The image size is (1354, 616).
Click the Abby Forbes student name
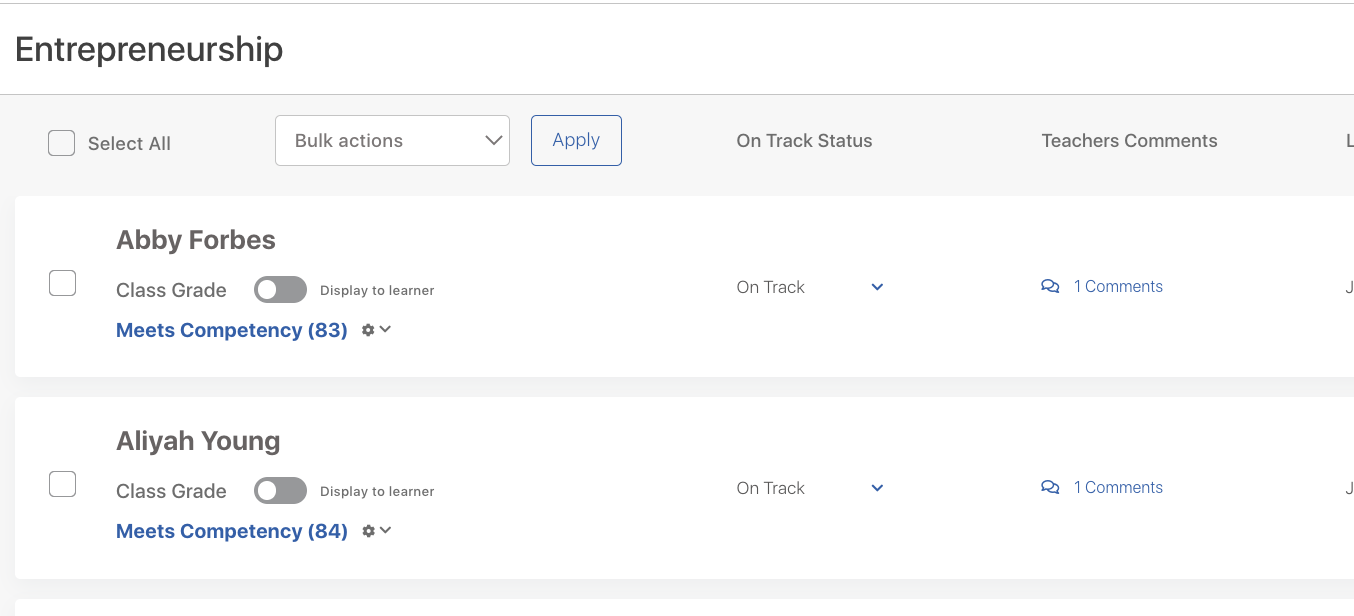(196, 240)
